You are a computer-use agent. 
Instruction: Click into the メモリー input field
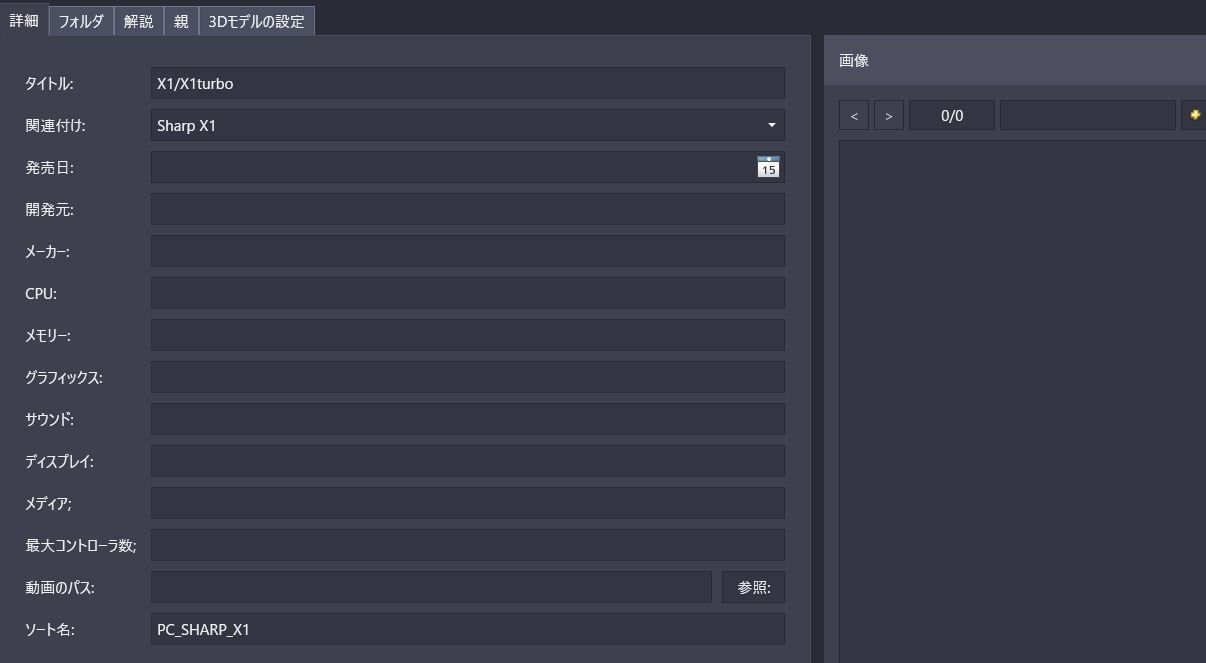pyautogui.click(x=468, y=335)
